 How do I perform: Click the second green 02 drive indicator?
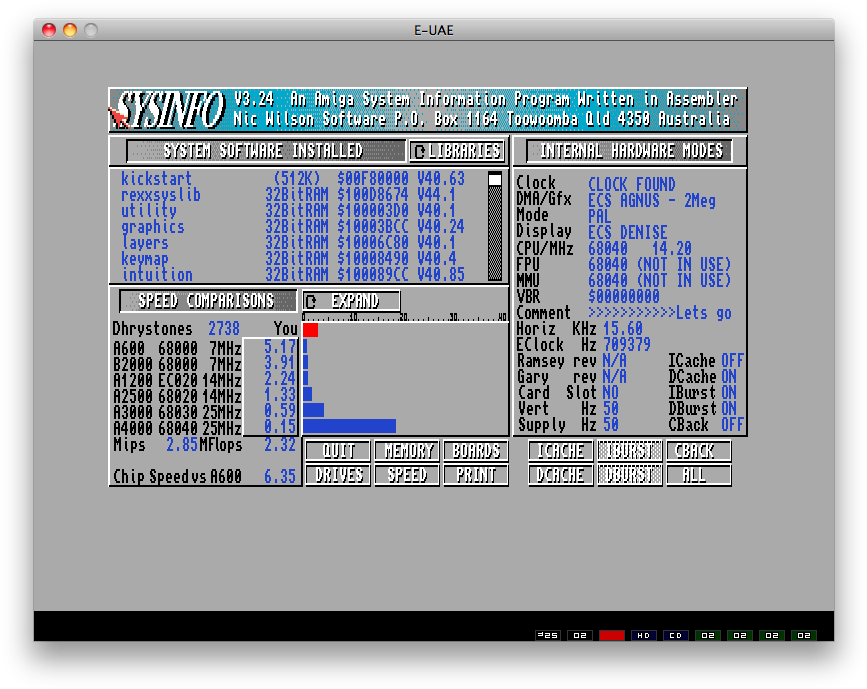(x=739, y=635)
